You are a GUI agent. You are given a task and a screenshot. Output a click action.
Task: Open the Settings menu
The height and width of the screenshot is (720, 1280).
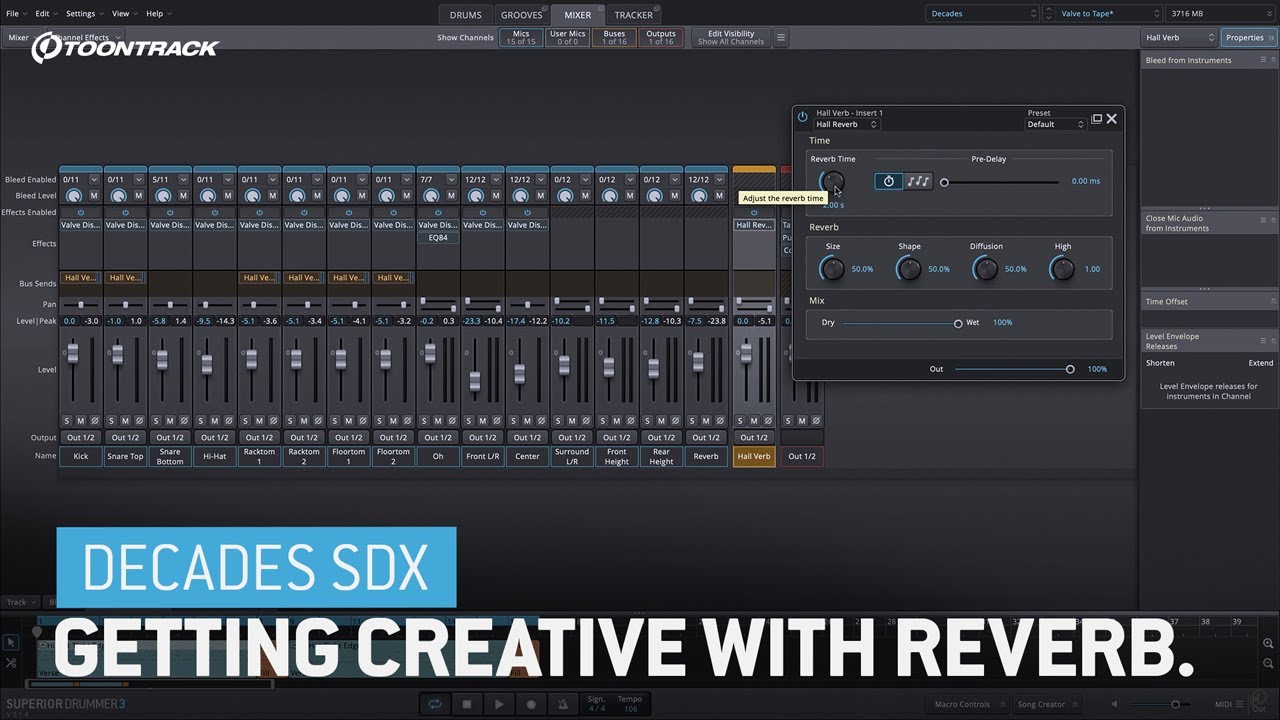click(83, 14)
